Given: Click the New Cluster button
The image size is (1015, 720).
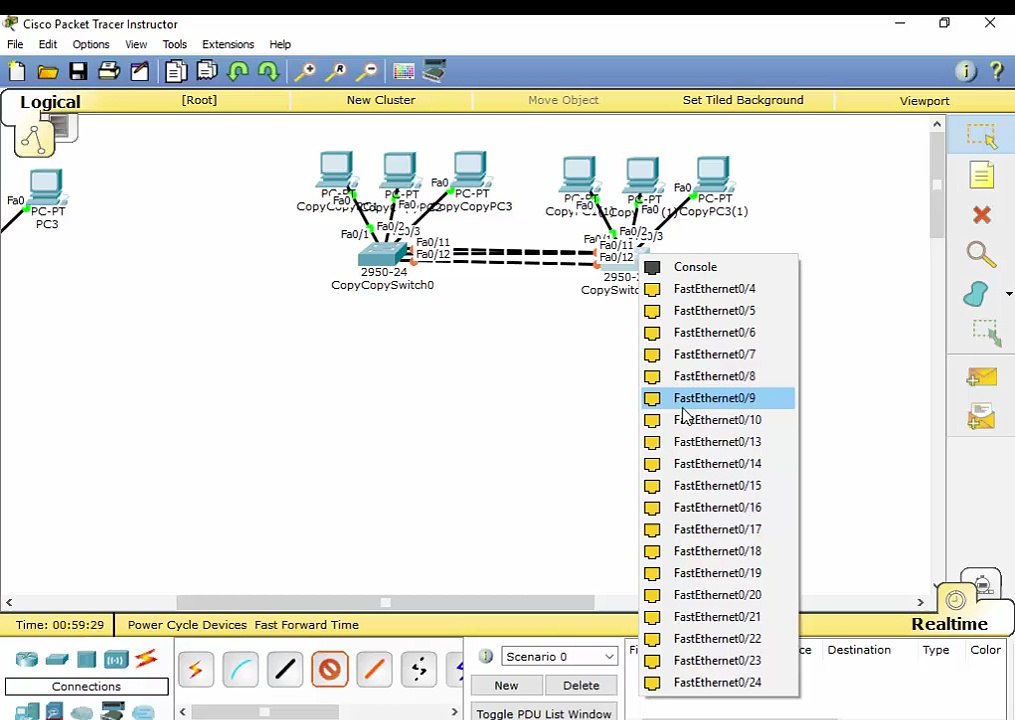Looking at the screenshot, I should point(381,100).
